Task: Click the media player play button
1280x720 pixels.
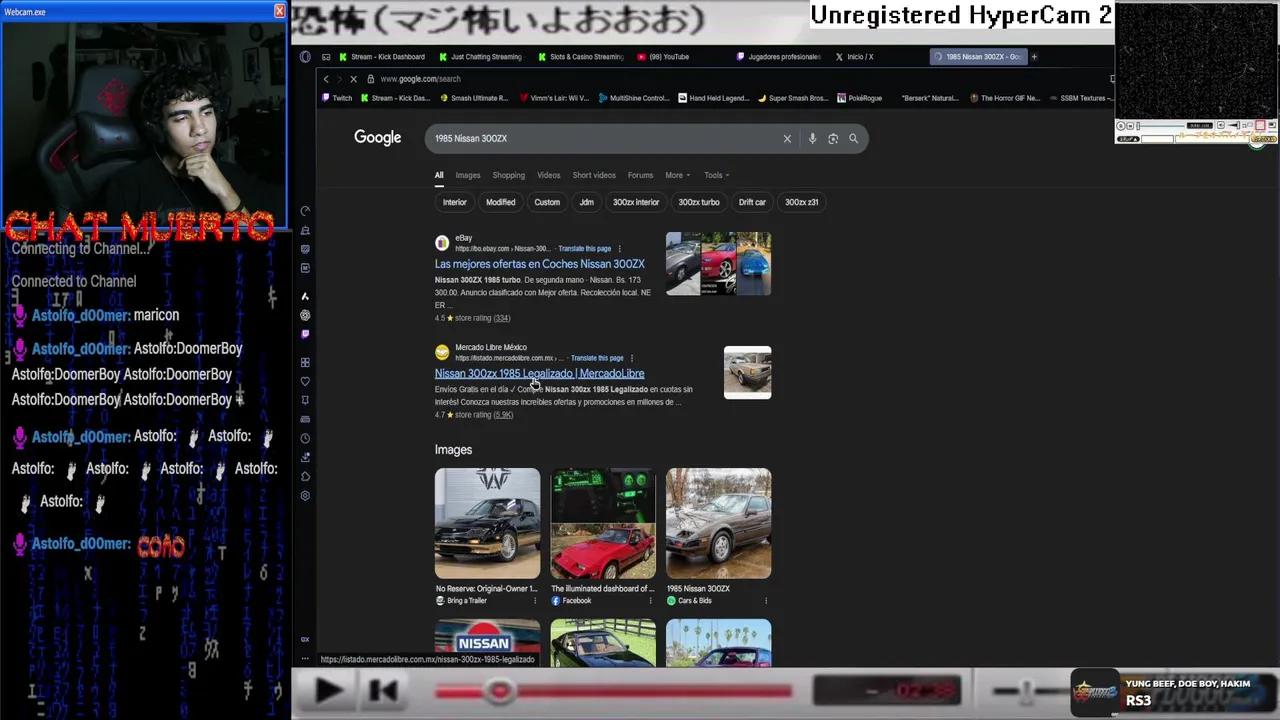Action: coord(327,691)
